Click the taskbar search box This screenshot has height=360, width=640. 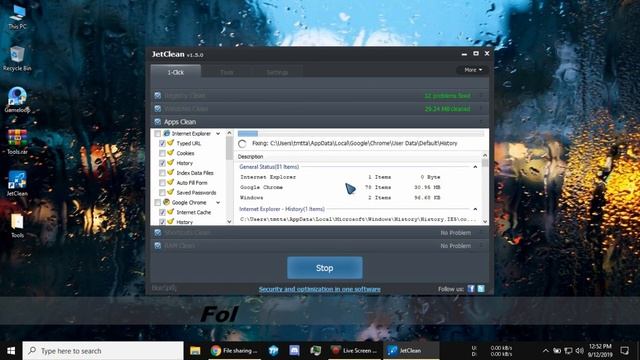tap(103, 351)
